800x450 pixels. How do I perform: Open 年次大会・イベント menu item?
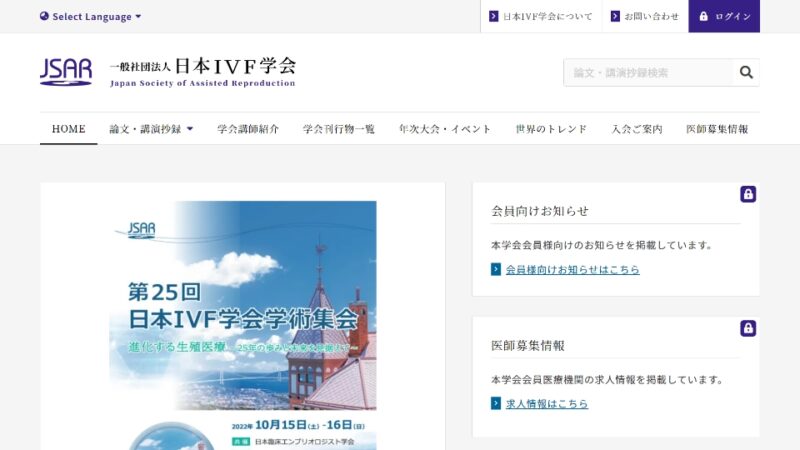coord(445,129)
